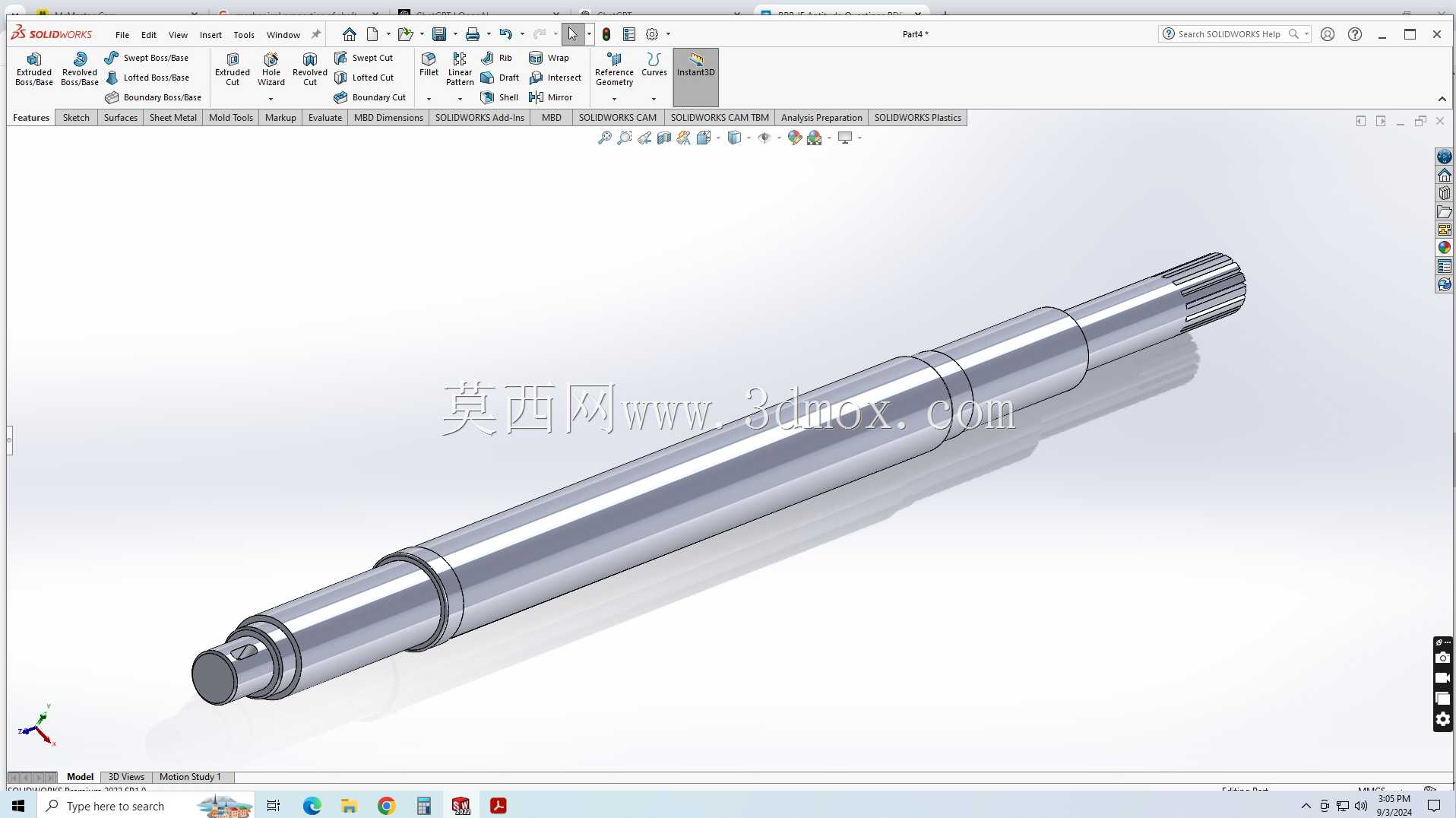Apply the Fillet tool
This screenshot has width=1456, height=818.
coord(429,65)
